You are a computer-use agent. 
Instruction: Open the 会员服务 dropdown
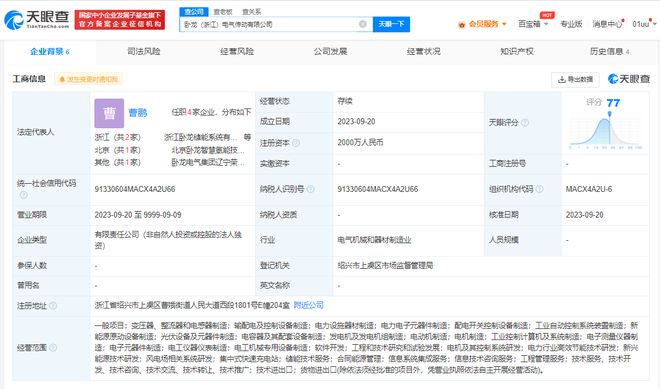(x=482, y=24)
